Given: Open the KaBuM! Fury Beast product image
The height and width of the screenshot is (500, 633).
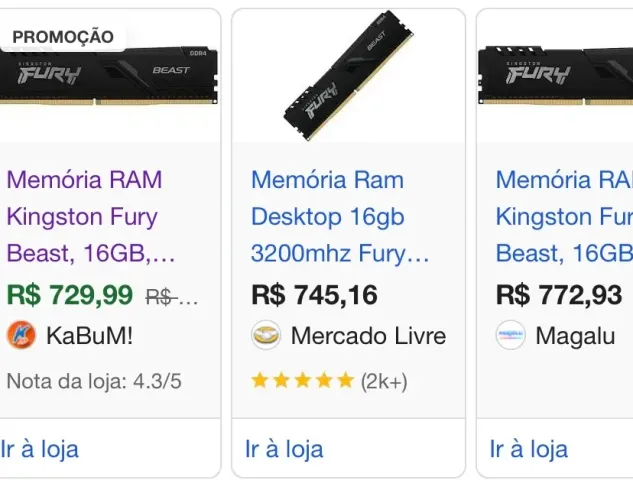Looking at the screenshot, I should pos(109,76).
